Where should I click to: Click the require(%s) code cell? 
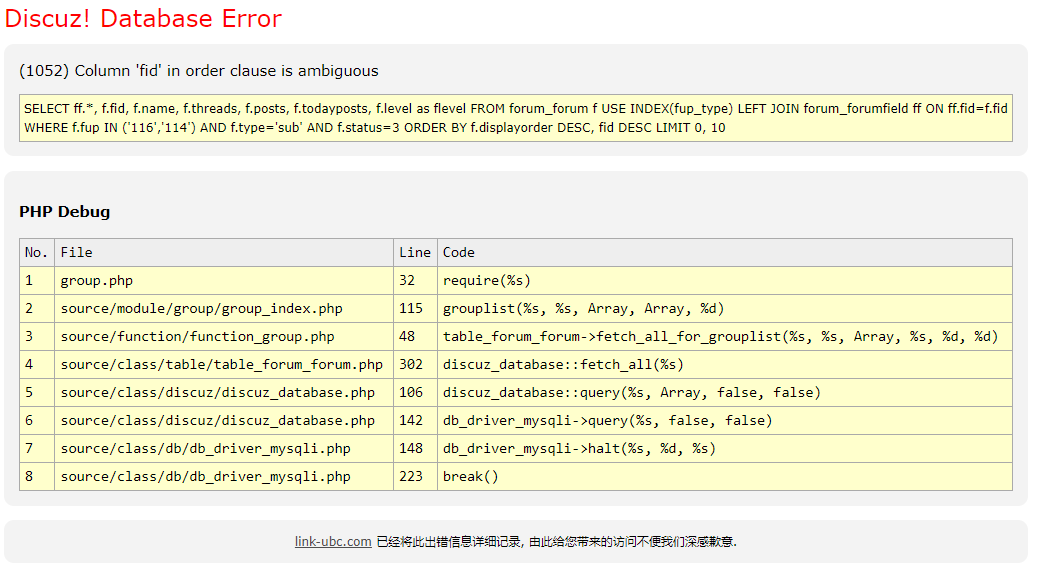(x=487, y=281)
